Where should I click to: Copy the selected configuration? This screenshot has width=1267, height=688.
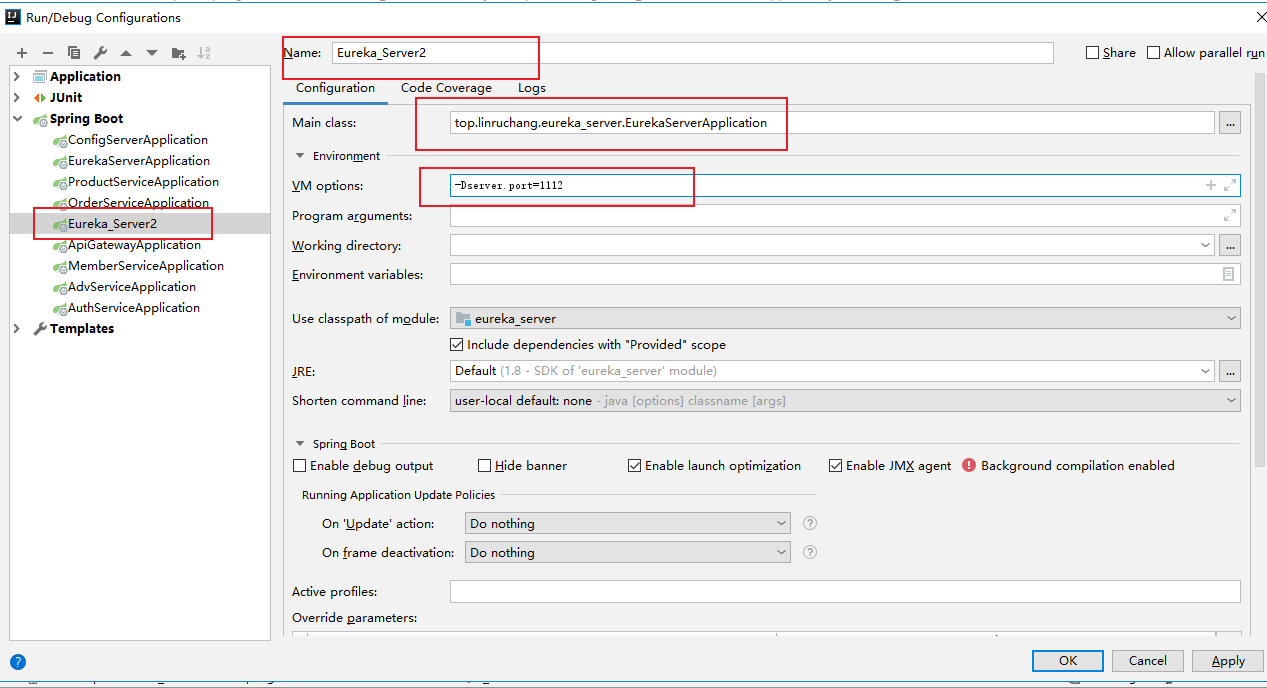(x=74, y=53)
